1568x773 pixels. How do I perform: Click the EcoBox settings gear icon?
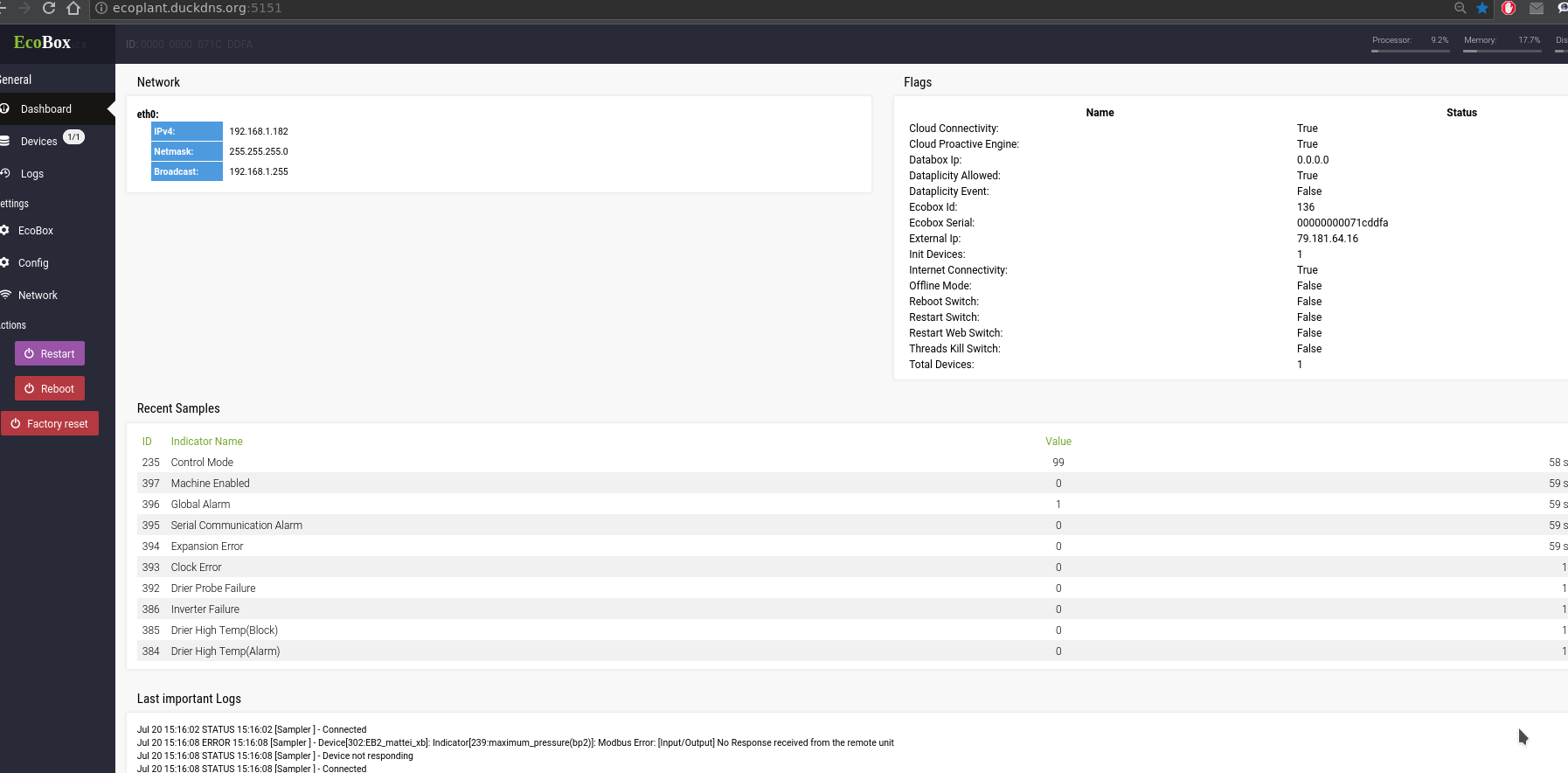(4, 230)
